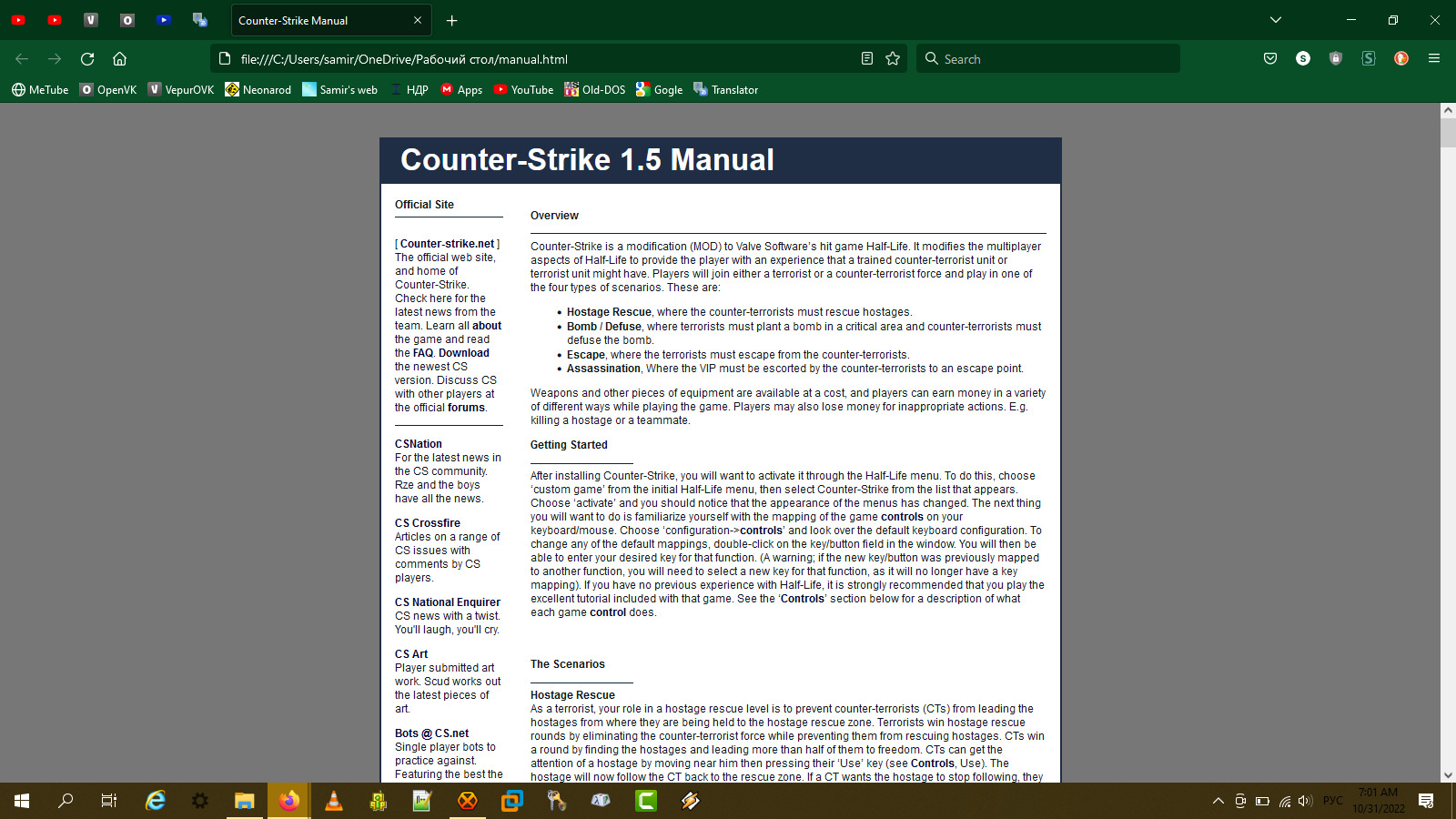Click the page scrollbar up arrow
The height and width of the screenshot is (819, 1456).
1448,110
